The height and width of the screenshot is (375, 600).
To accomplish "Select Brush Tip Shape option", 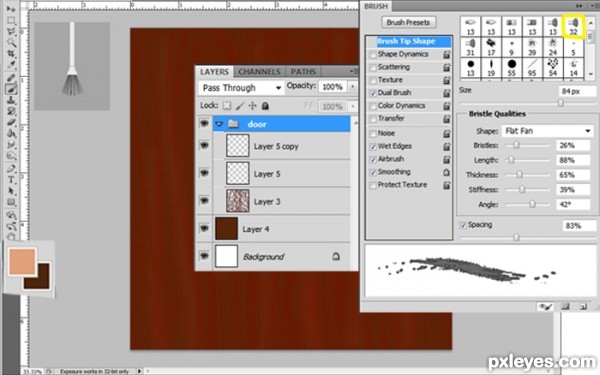I will (x=406, y=41).
